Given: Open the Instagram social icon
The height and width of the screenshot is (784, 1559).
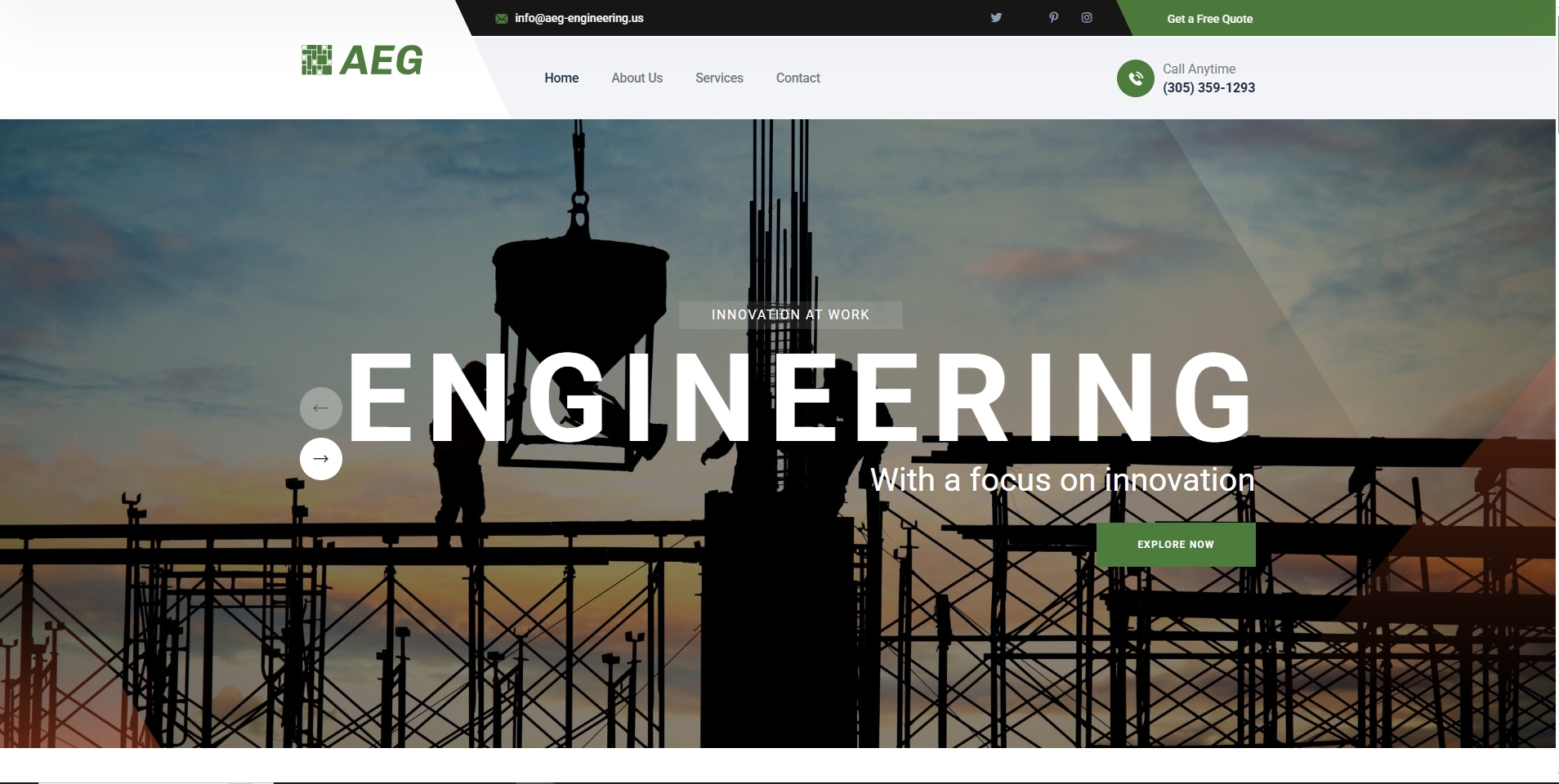Looking at the screenshot, I should click(1086, 17).
